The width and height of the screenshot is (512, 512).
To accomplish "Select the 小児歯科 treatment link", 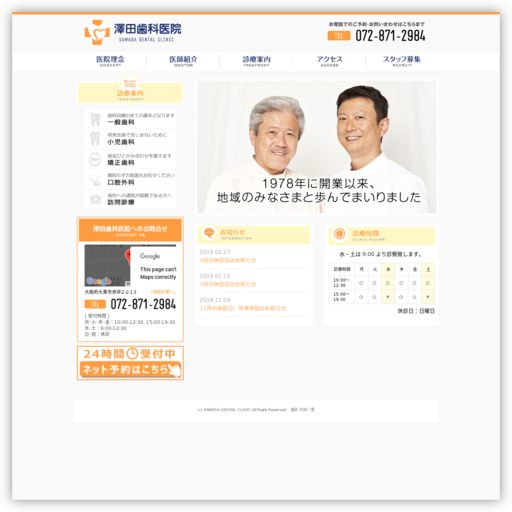I will [x=130, y=139].
